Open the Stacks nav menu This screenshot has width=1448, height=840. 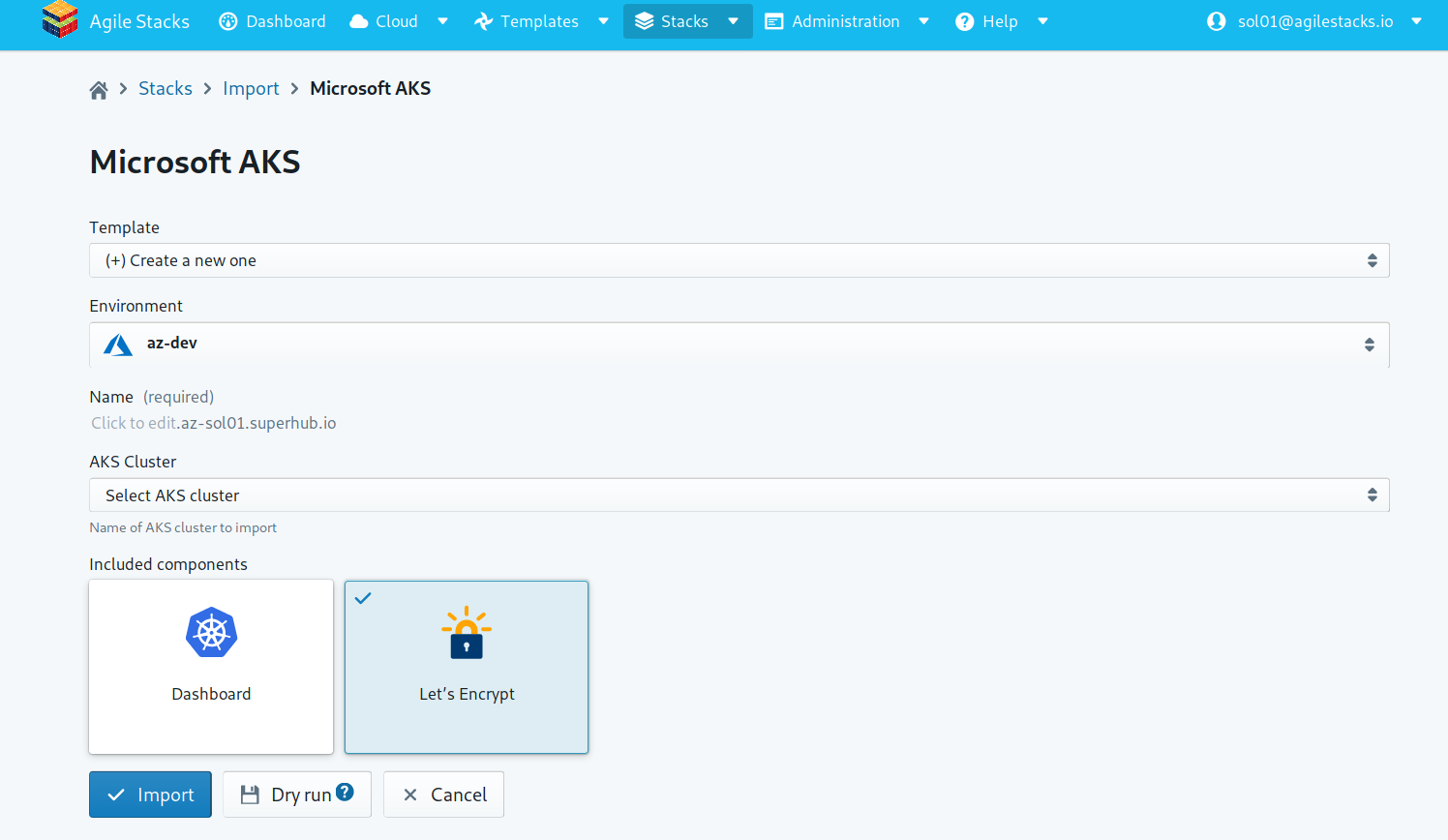click(688, 21)
